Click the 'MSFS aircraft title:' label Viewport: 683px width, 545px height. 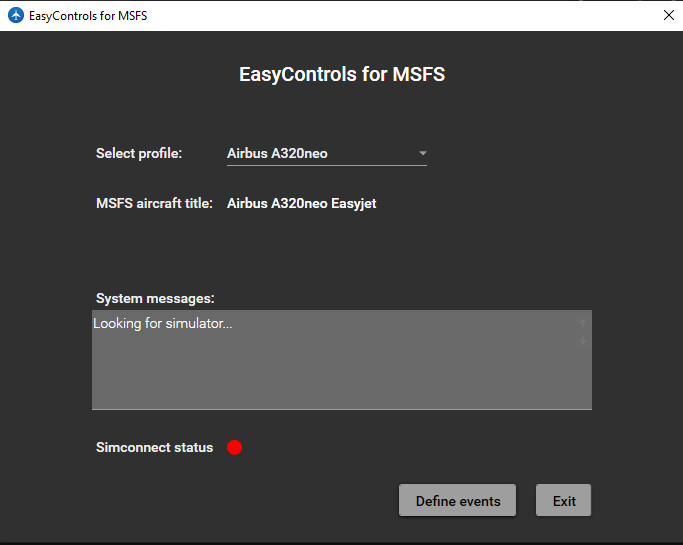coord(154,203)
